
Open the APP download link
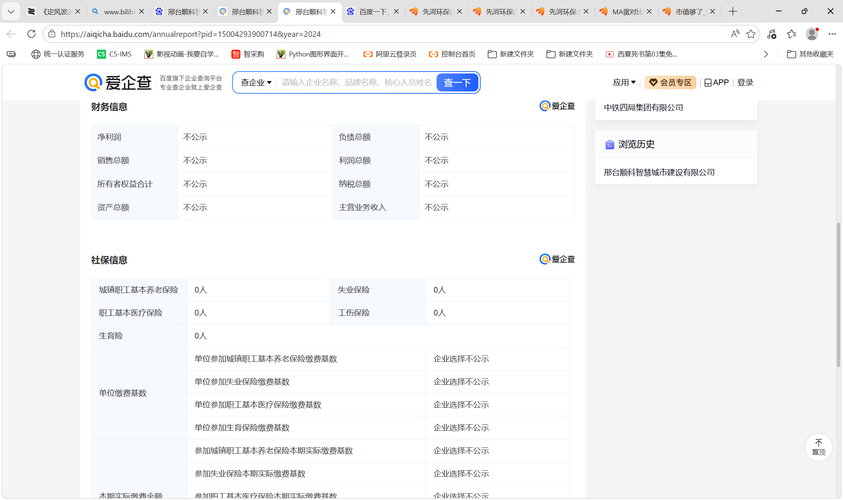(717, 82)
